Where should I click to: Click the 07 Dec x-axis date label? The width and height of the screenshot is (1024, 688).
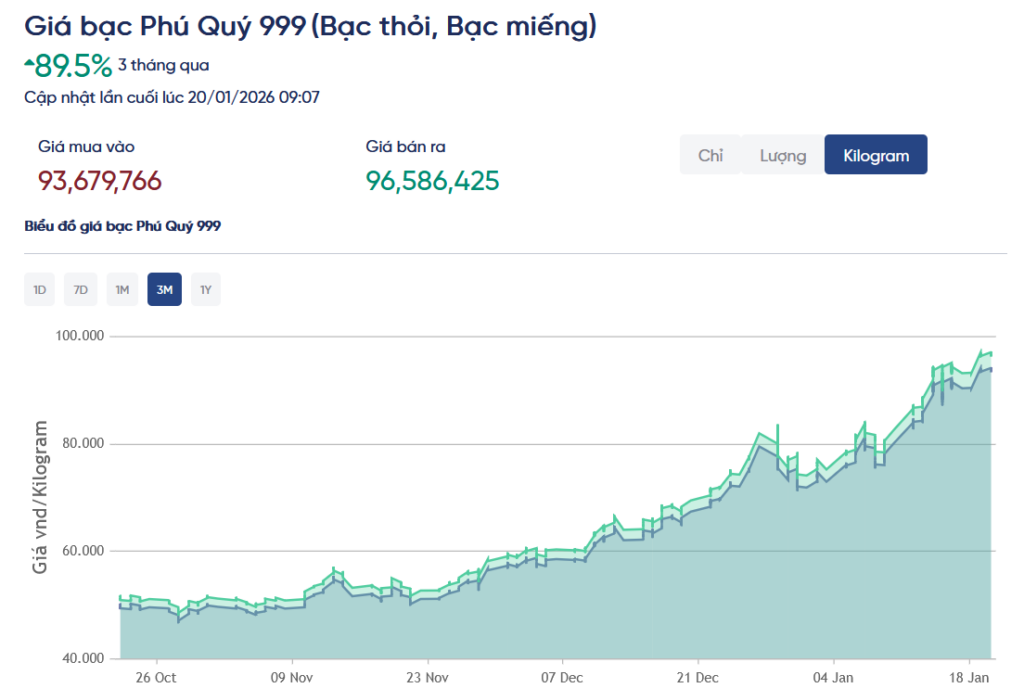coord(563,675)
